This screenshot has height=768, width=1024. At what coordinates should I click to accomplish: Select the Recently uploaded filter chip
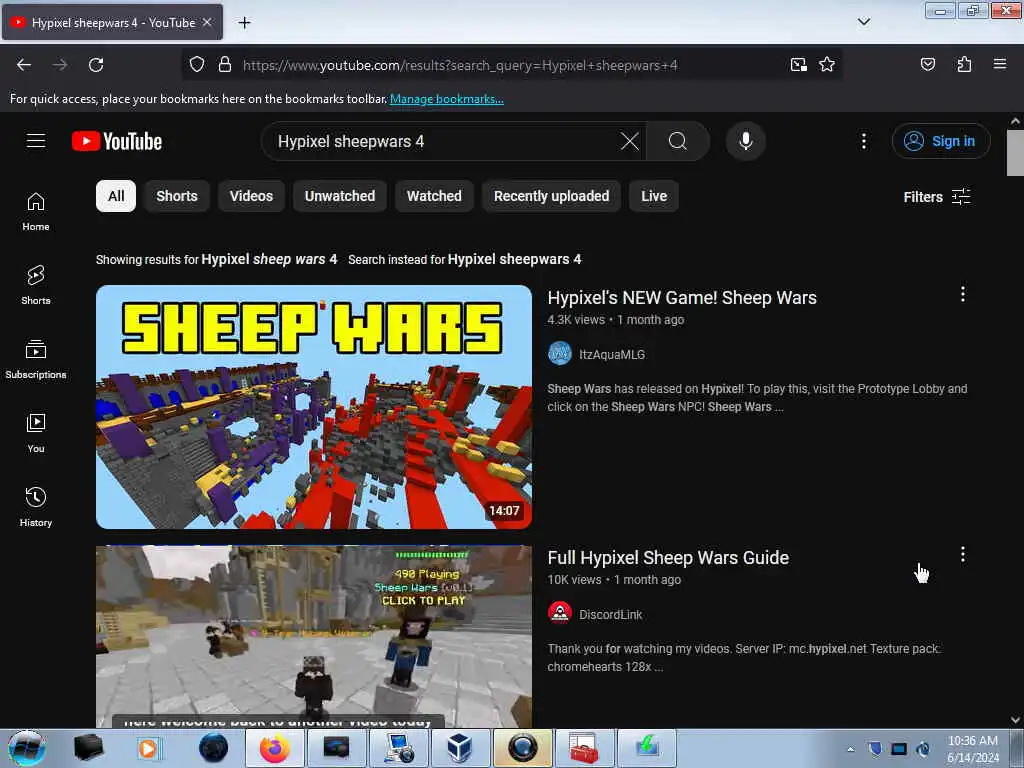click(x=551, y=196)
